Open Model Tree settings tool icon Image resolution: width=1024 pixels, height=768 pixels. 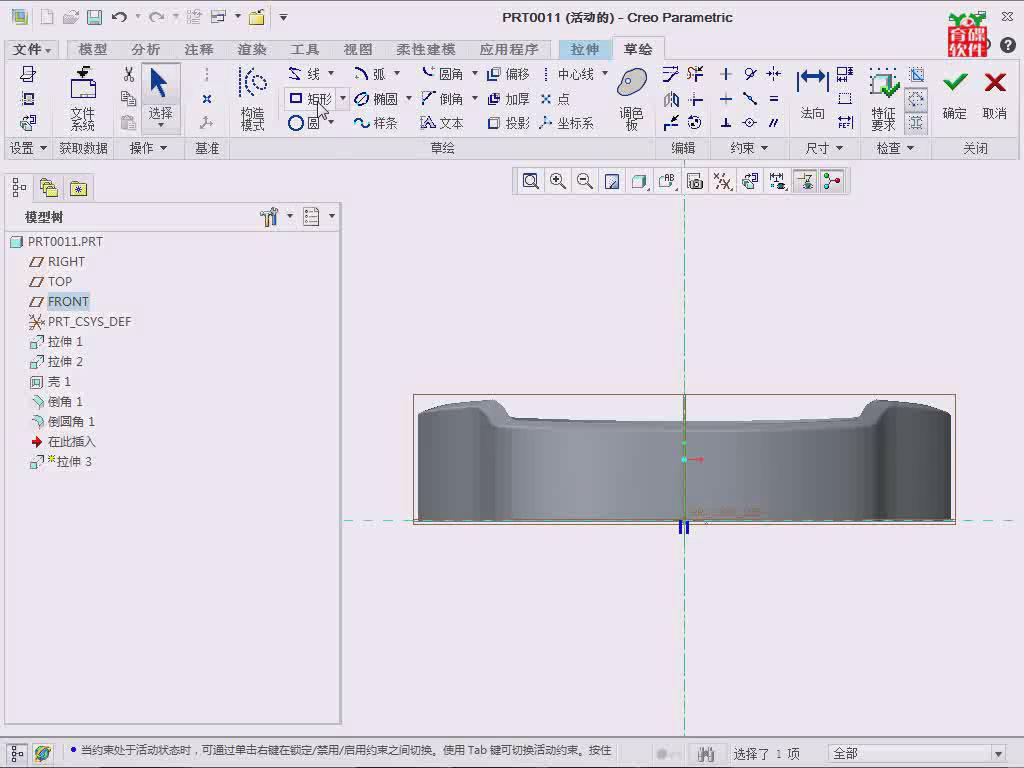(x=269, y=217)
